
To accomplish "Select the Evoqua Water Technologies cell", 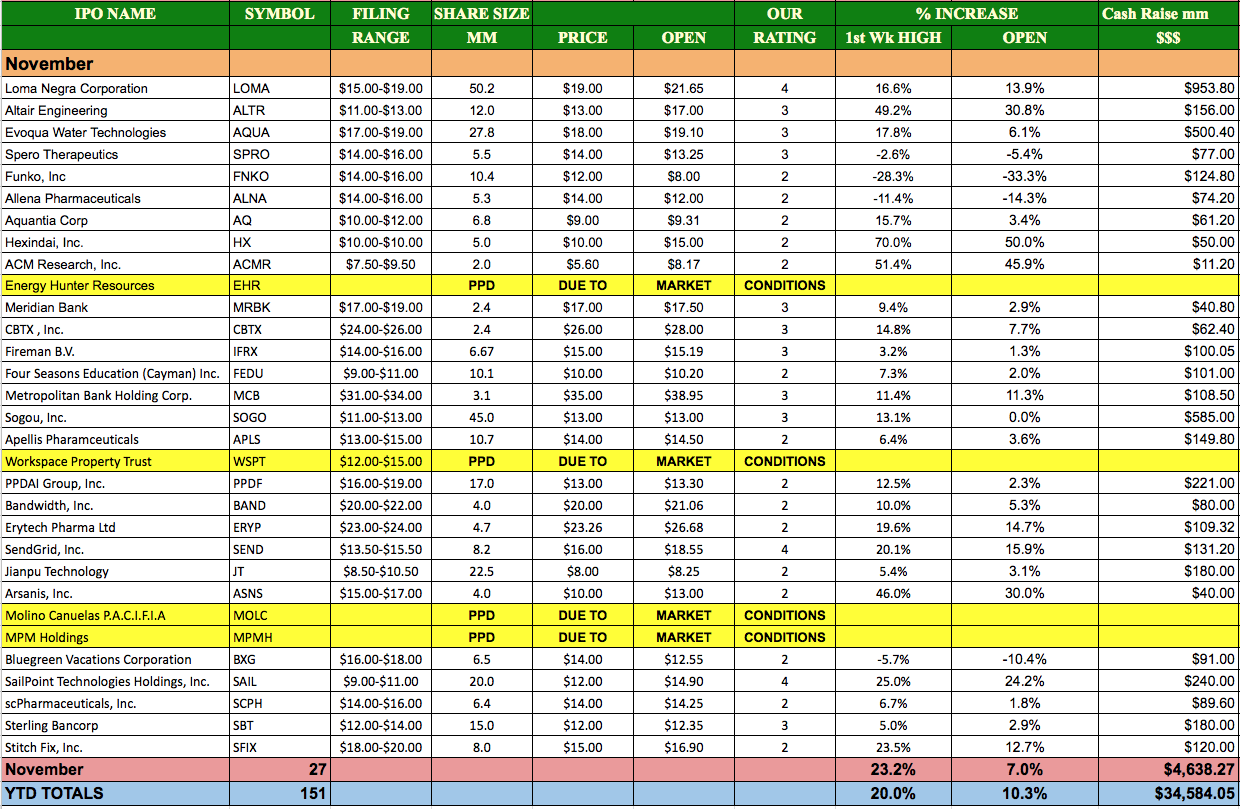I will point(115,132).
